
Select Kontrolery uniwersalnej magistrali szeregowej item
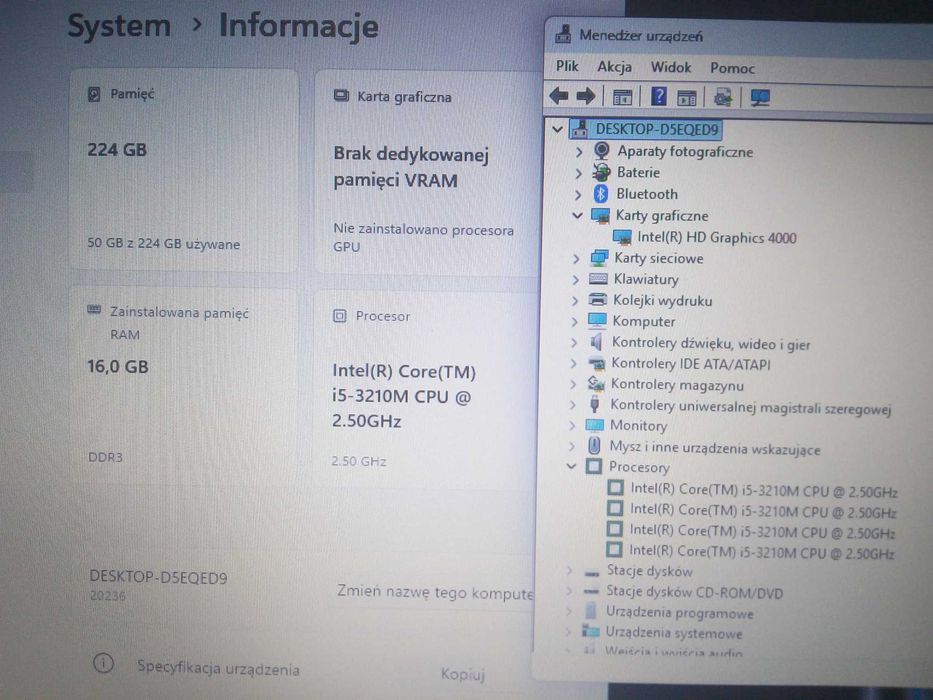point(750,407)
